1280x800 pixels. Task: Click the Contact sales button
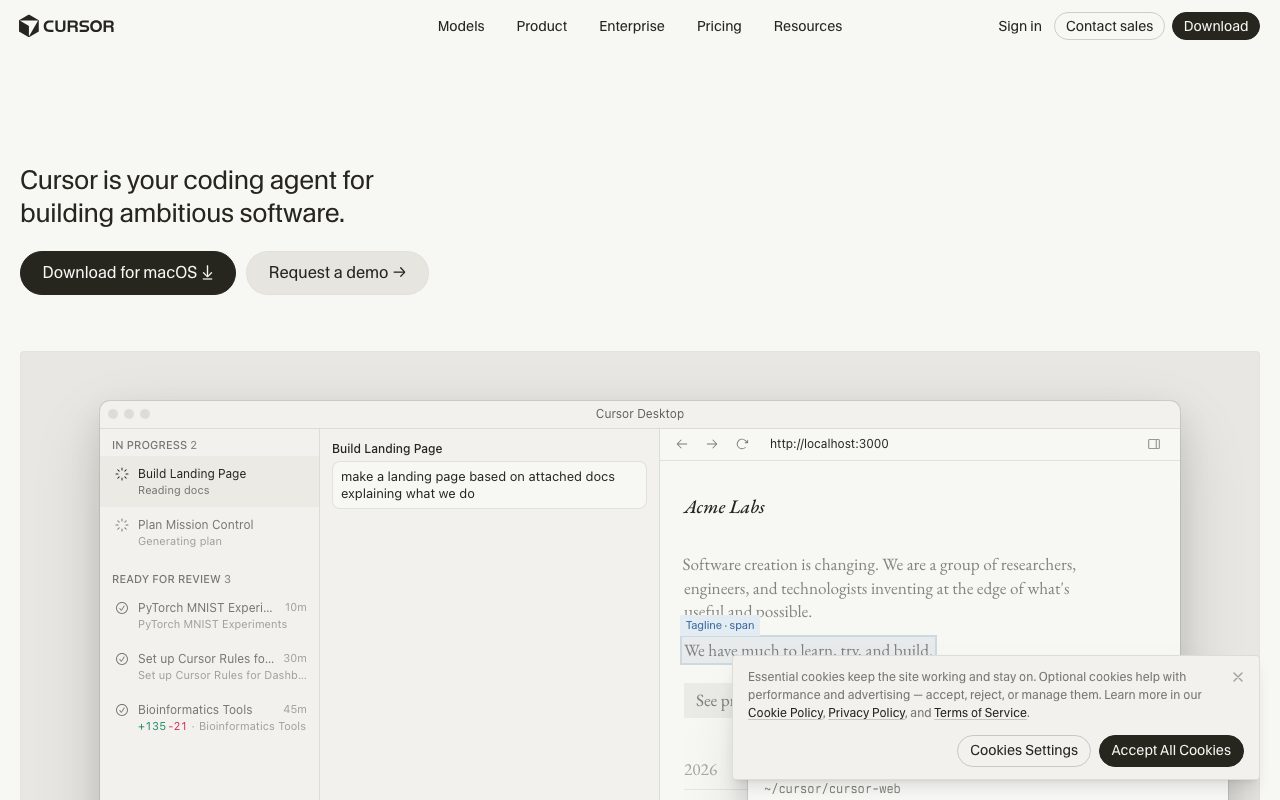(x=1109, y=26)
